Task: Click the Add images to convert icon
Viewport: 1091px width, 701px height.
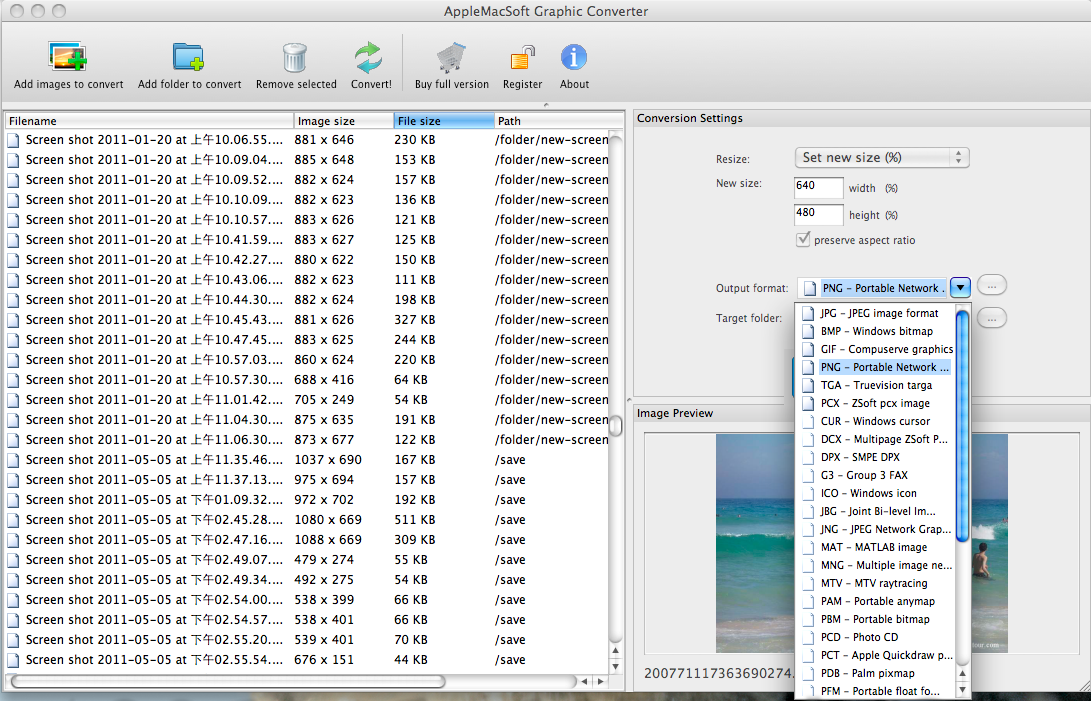Action: coord(67,57)
